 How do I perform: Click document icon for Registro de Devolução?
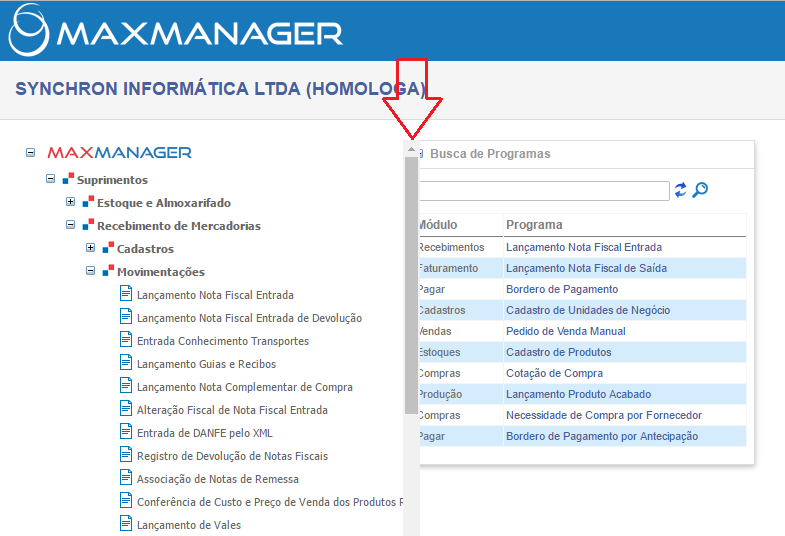[126, 454]
